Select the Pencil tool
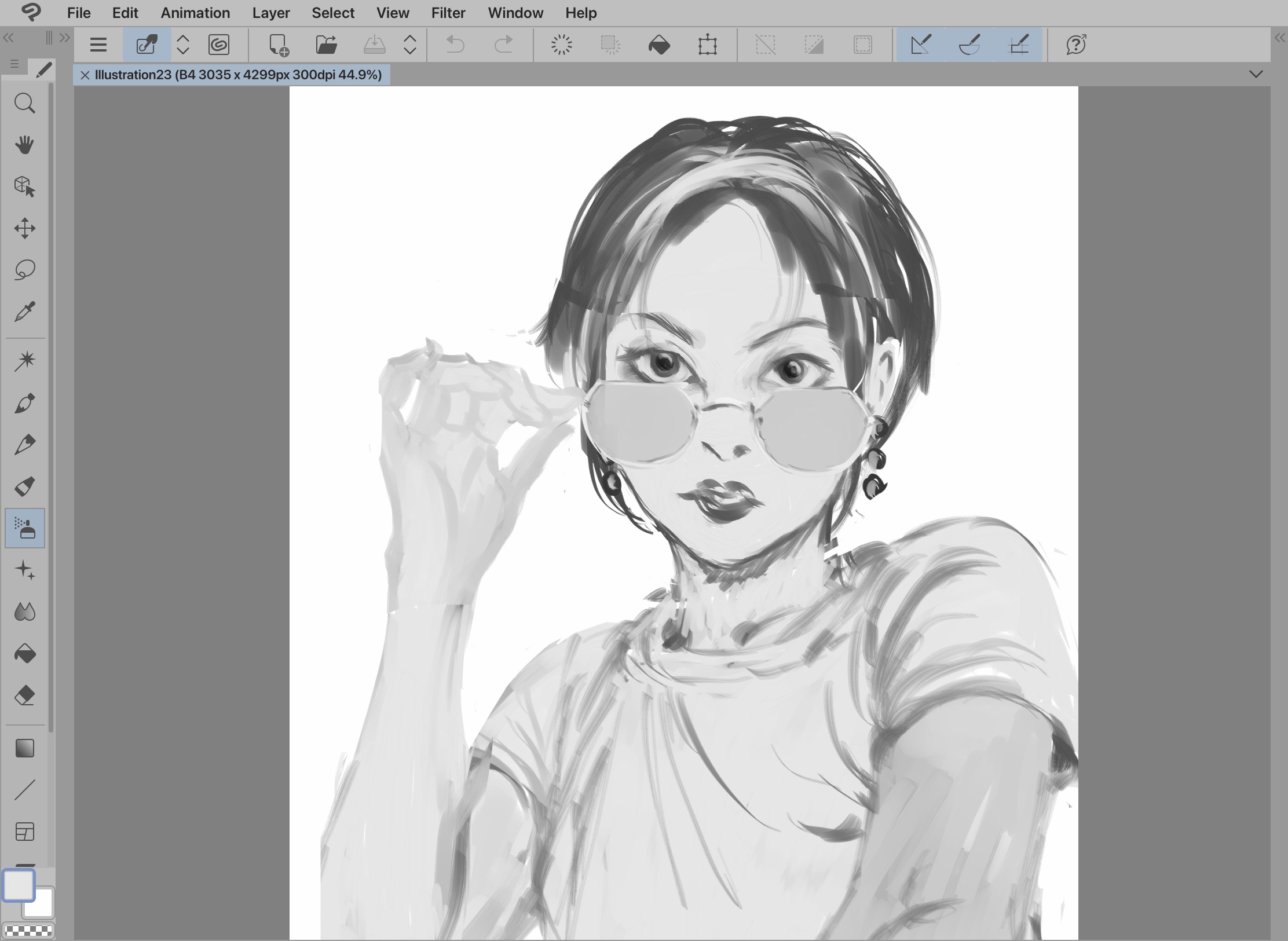The image size is (1288, 941). pos(24,445)
